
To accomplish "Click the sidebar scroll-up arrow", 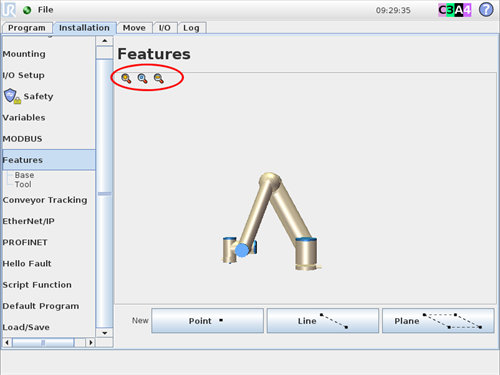I will [105, 41].
